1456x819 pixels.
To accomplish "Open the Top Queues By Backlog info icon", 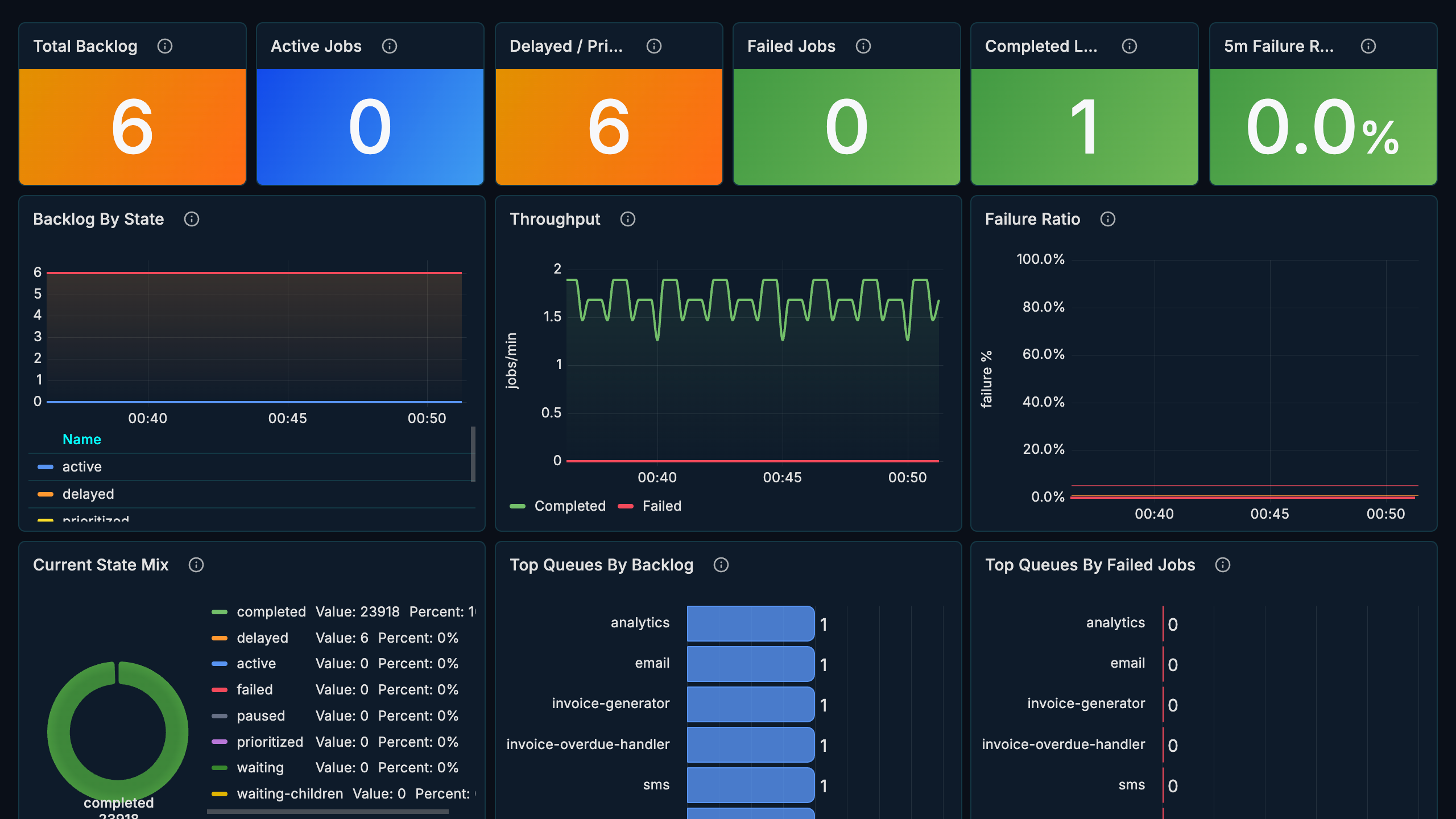I will [x=721, y=565].
